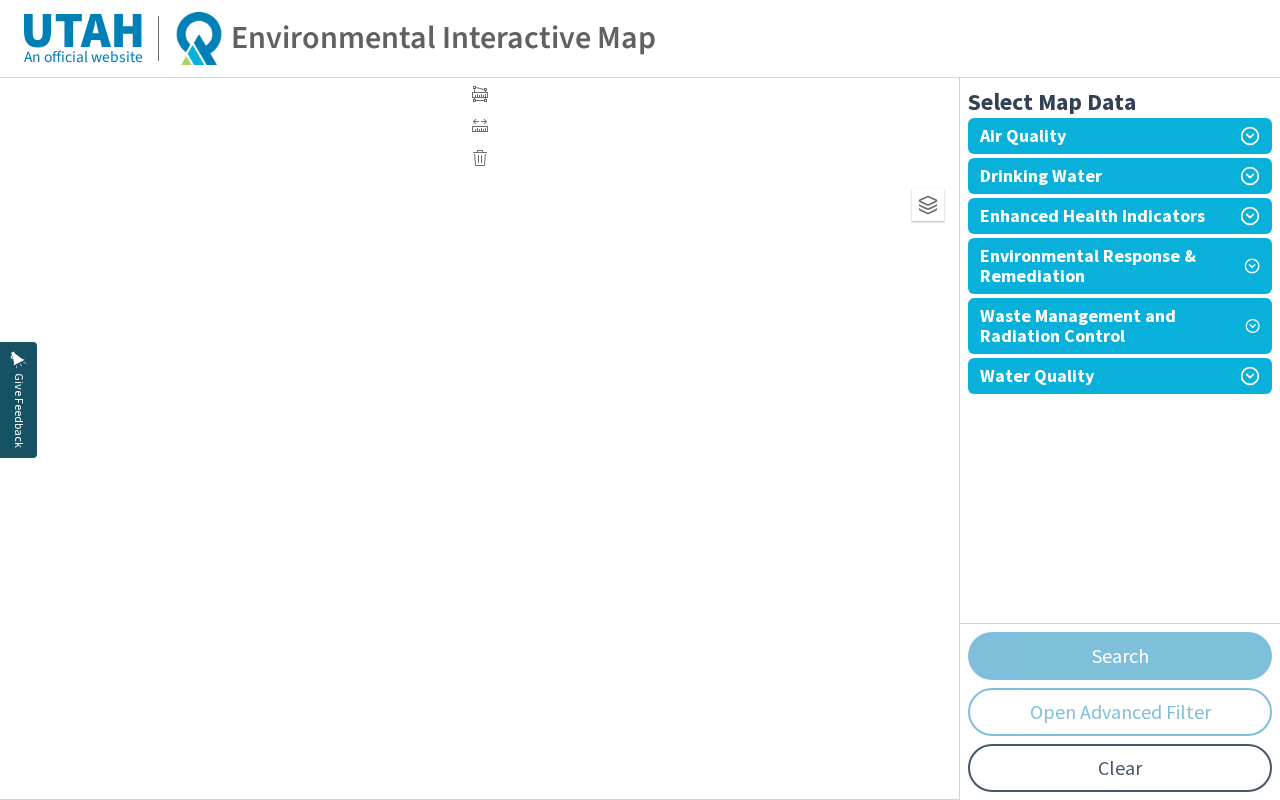Click the An official website text
Viewport: 1280px width, 800px height.
pyautogui.click(x=83, y=57)
